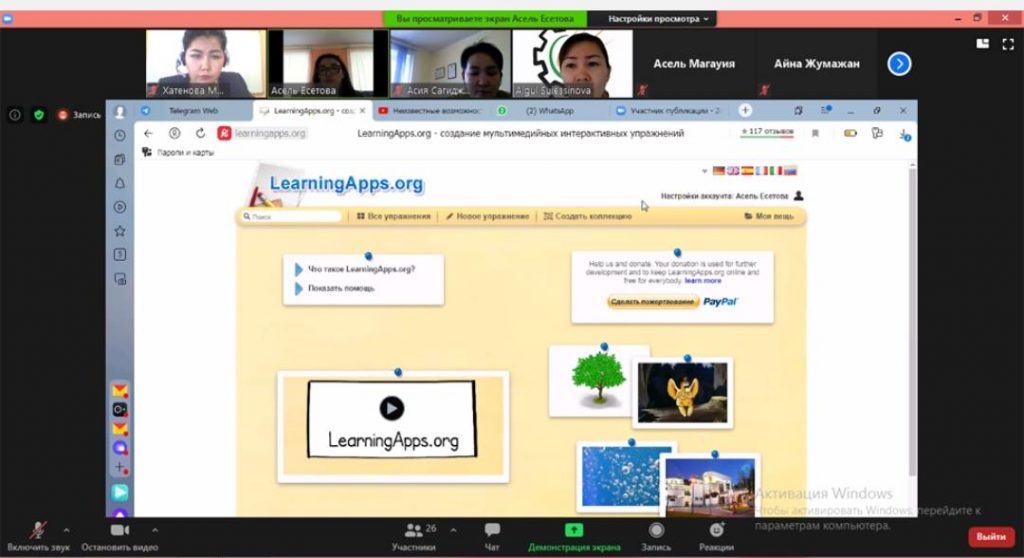Go back with the browser back arrow
The height and width of the screenshot is (558, 1024).
148,133
